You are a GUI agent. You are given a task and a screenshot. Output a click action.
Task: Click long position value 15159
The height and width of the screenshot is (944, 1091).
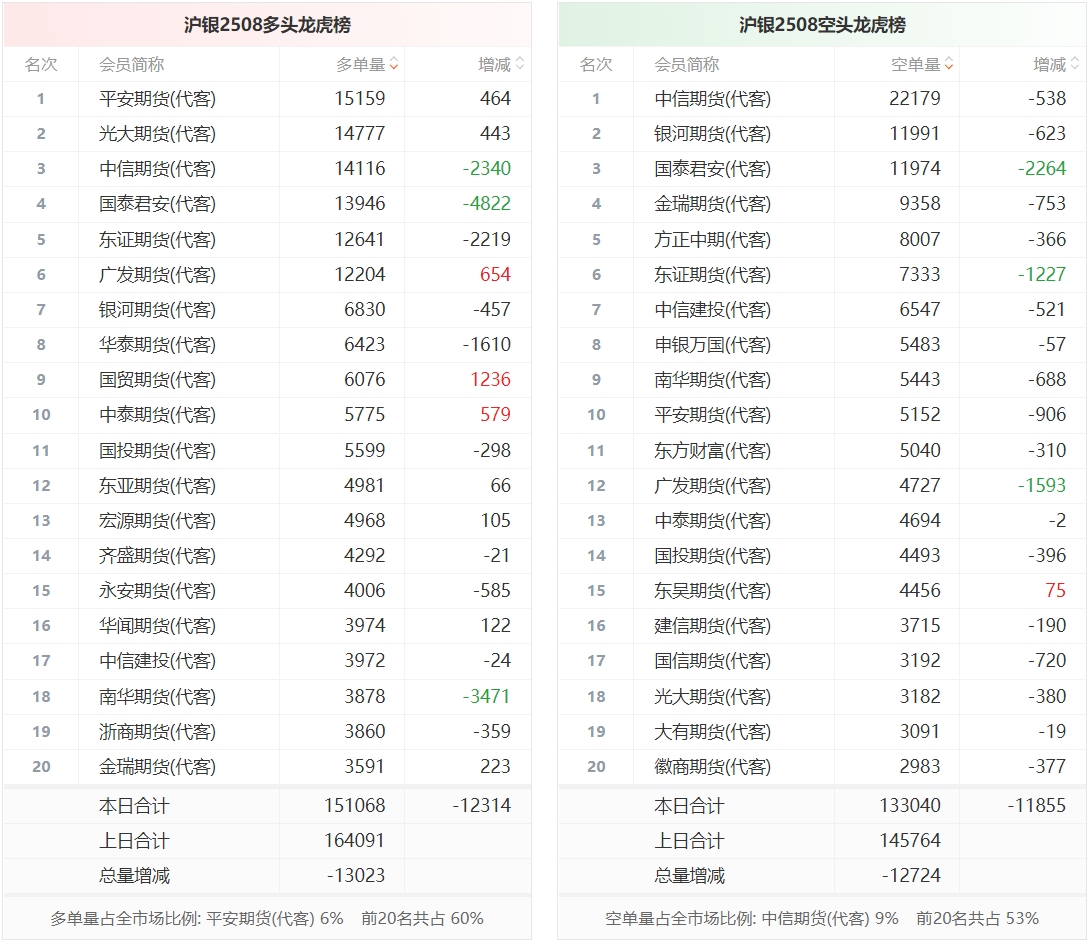pos(360,99)
